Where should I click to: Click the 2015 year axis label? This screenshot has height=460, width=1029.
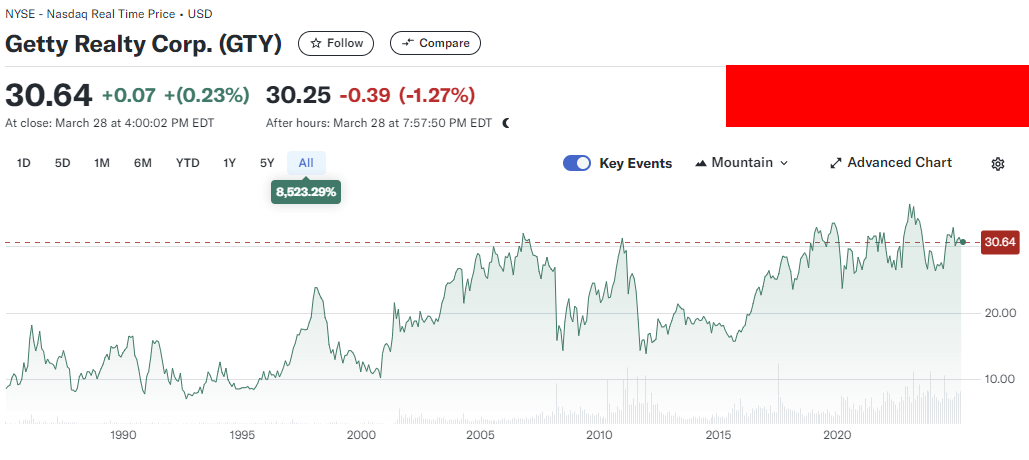point(719,434)
